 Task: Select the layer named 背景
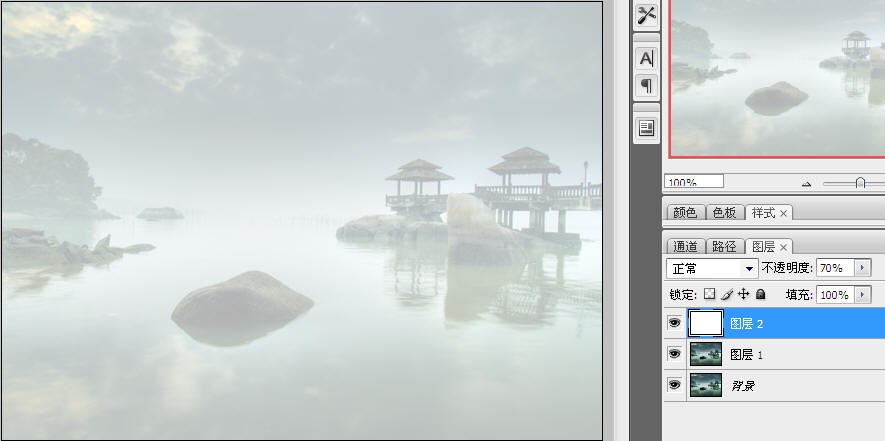(743, 386)
